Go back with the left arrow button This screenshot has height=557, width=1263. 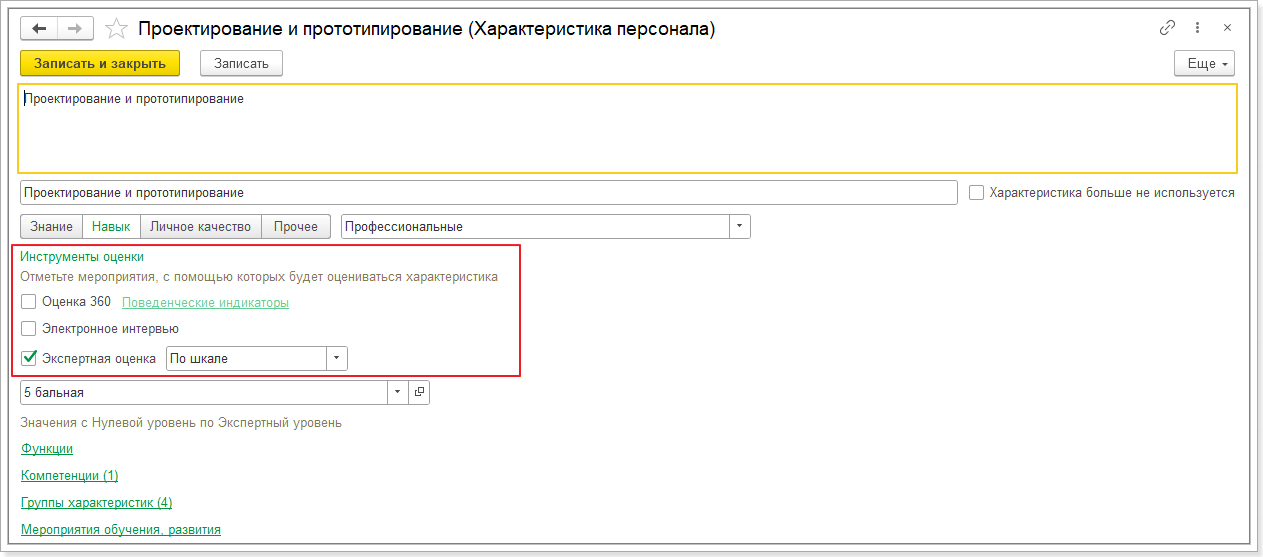point(40,29)
